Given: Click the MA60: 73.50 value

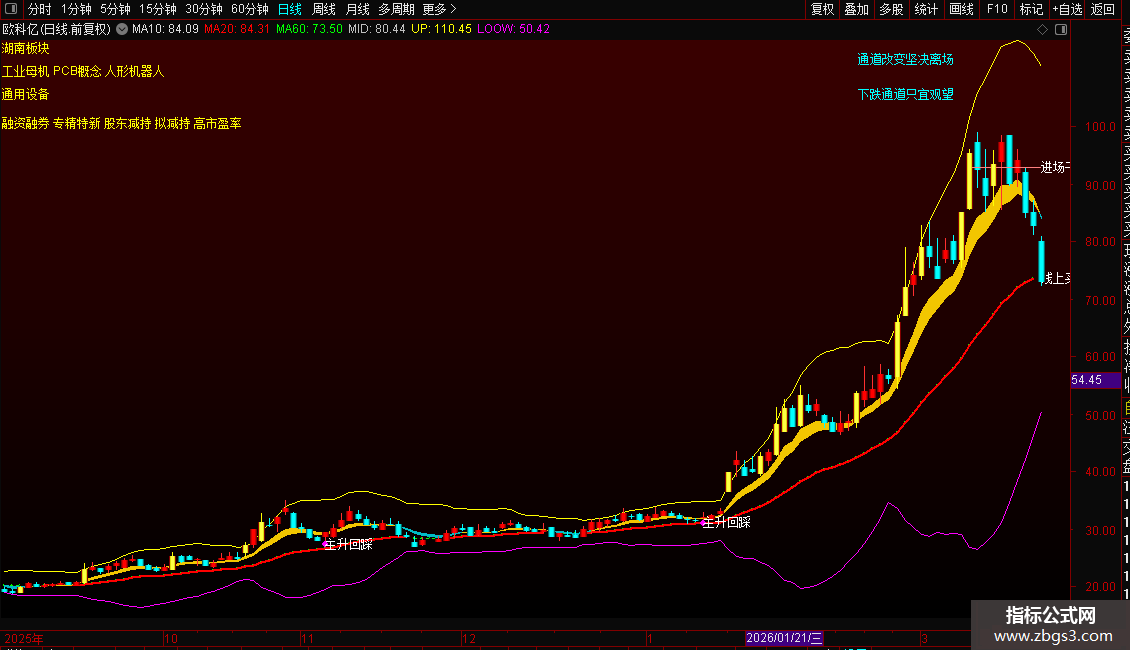Looking at the screenshot, I should pos(309,29).
